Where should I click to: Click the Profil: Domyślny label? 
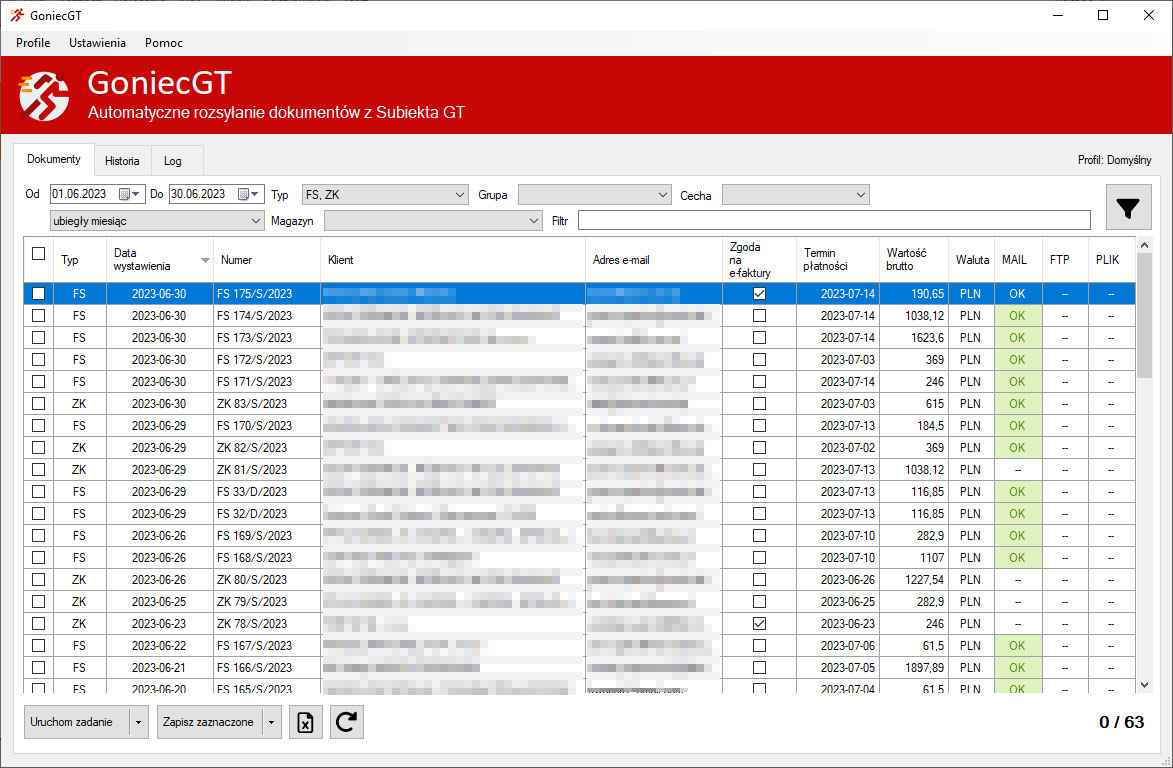(x=1114, y=160)
